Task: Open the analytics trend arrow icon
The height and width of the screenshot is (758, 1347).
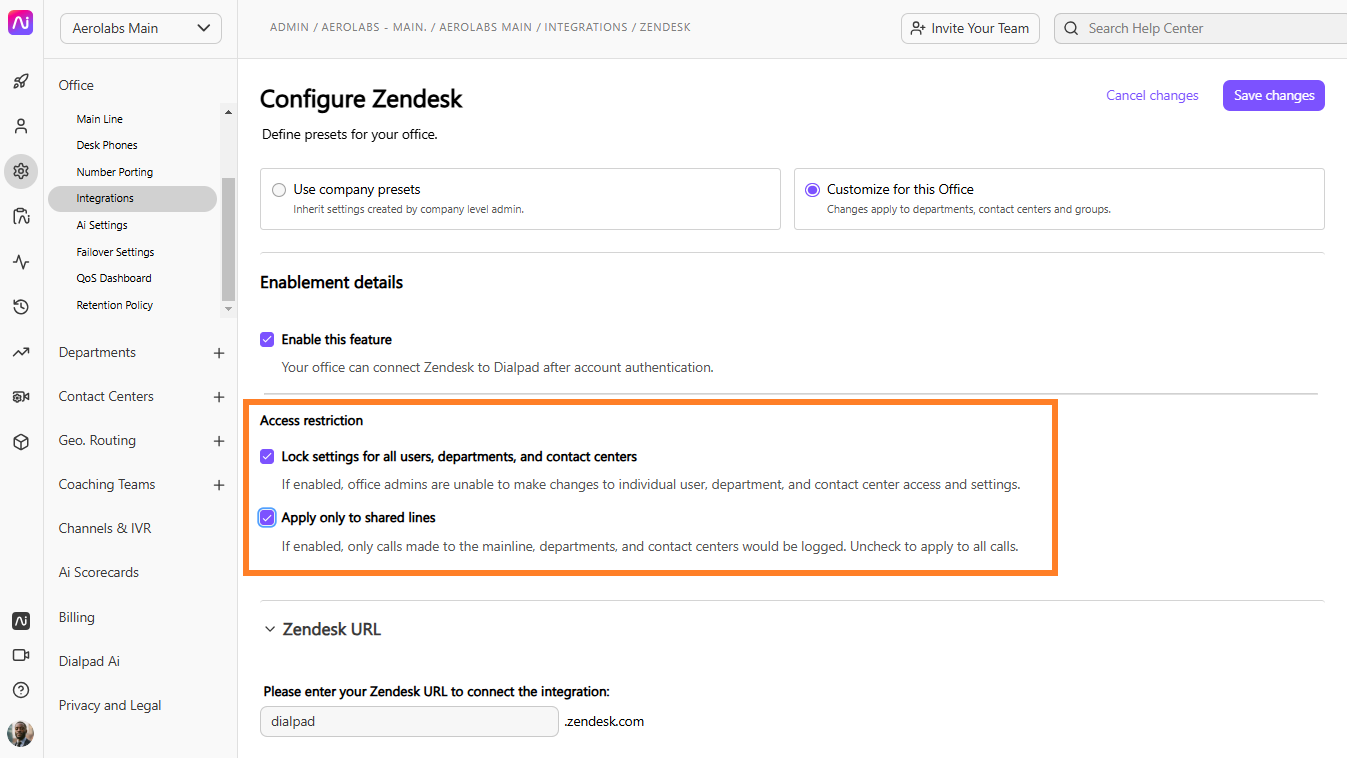Action: (x=21, y=352)
